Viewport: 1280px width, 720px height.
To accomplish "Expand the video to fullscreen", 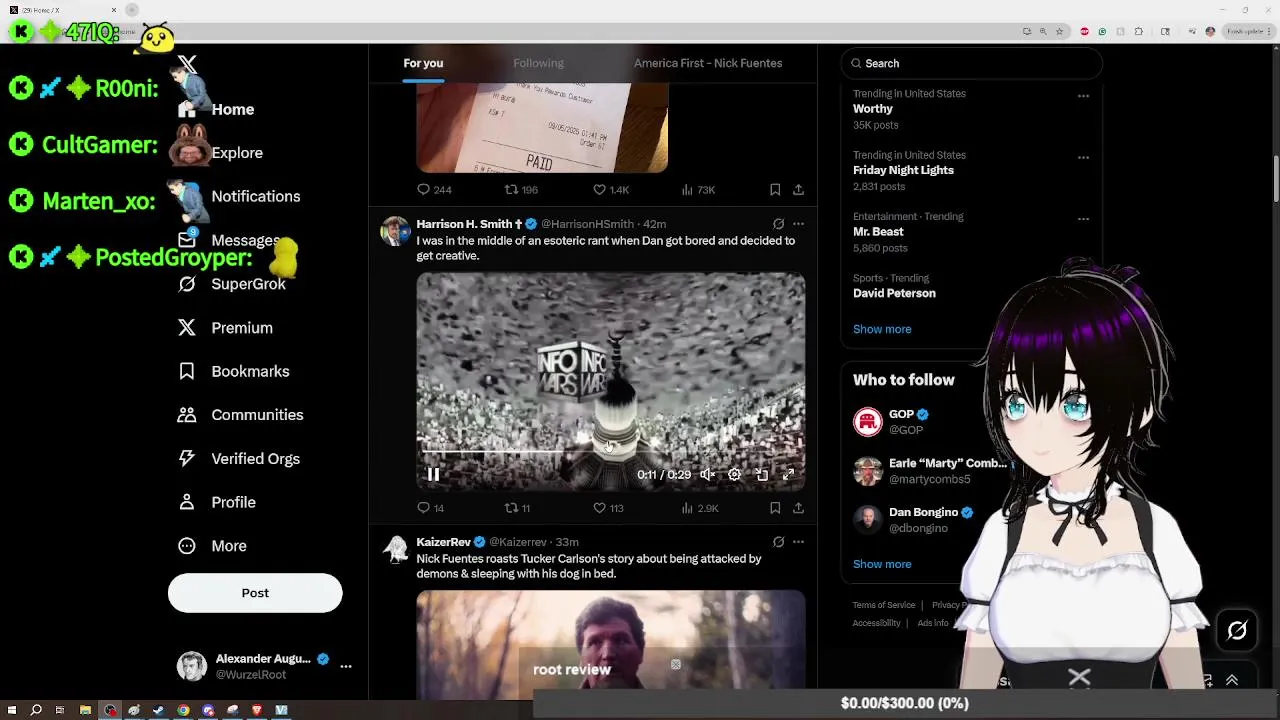I will (x=788, y=475).
